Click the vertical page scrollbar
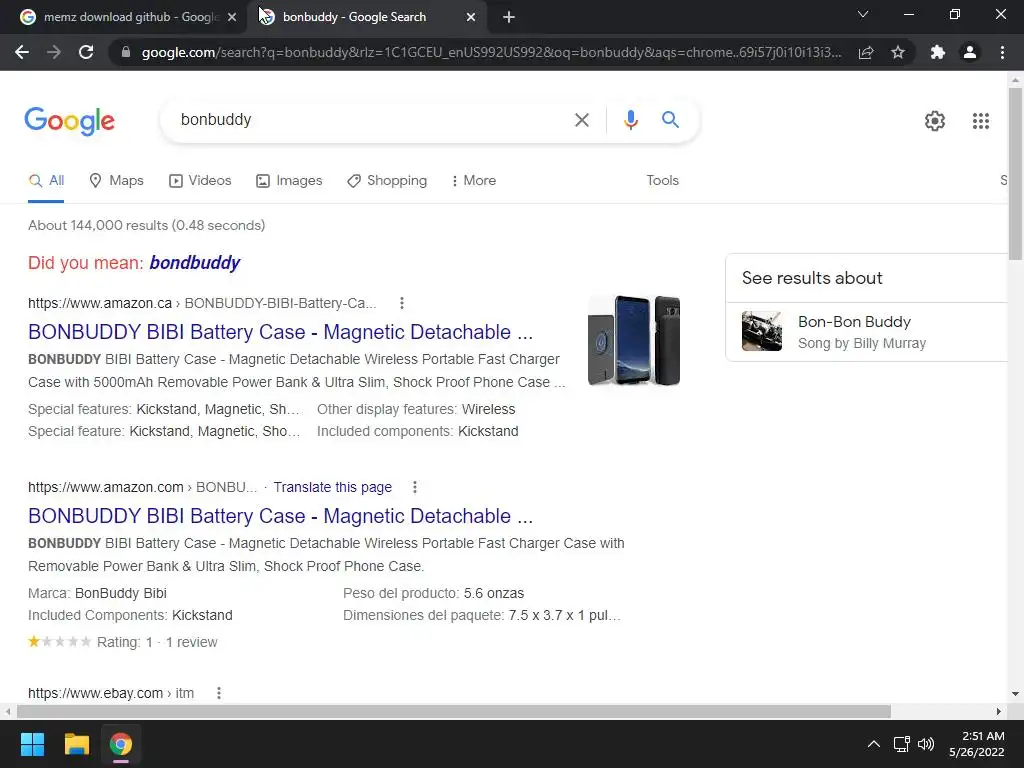This screenshot has width=1024, height=768. tap(1015, 173)
